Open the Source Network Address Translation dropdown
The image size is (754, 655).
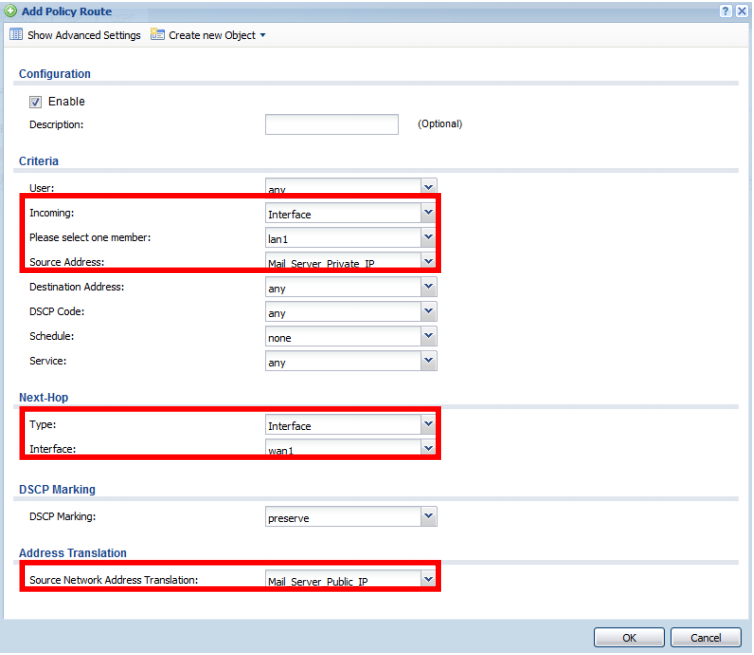[428, 579]
